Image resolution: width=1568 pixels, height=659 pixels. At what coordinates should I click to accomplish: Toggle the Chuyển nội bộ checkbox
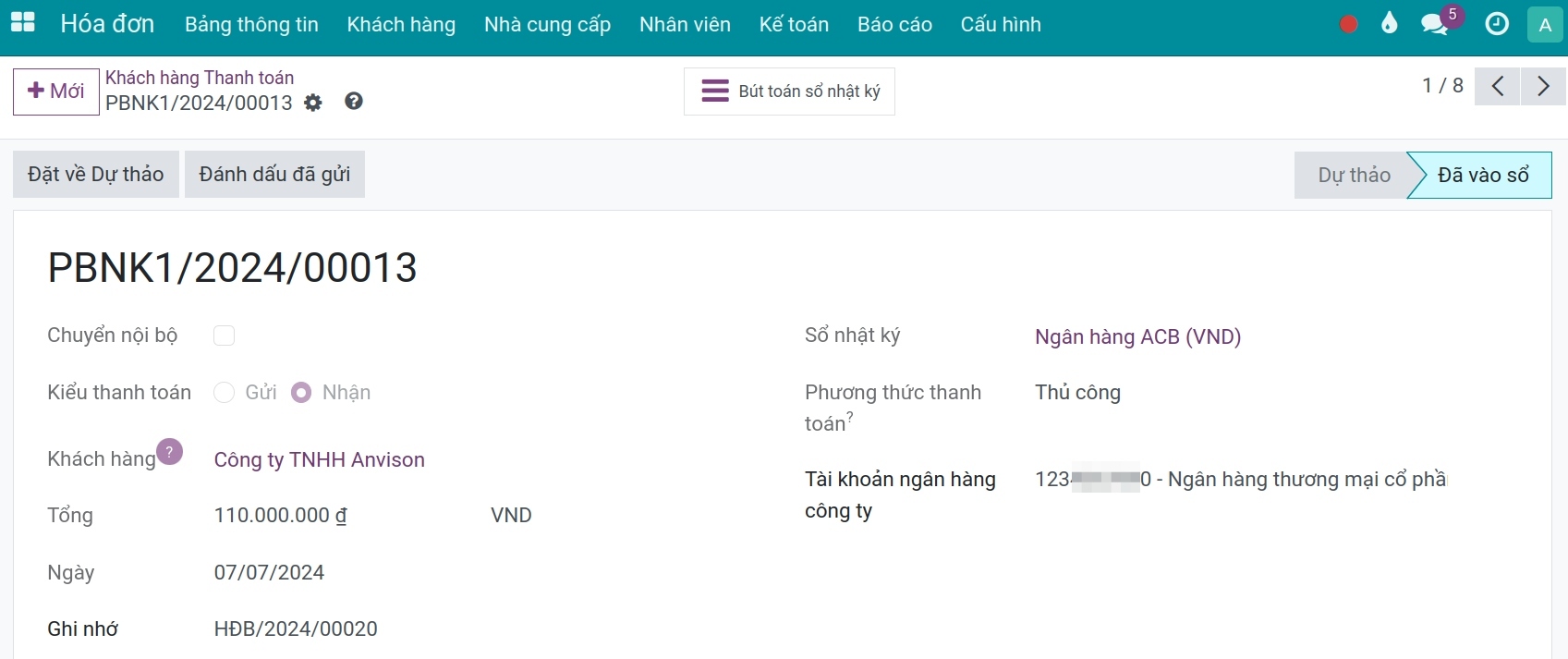coord(224,336)
